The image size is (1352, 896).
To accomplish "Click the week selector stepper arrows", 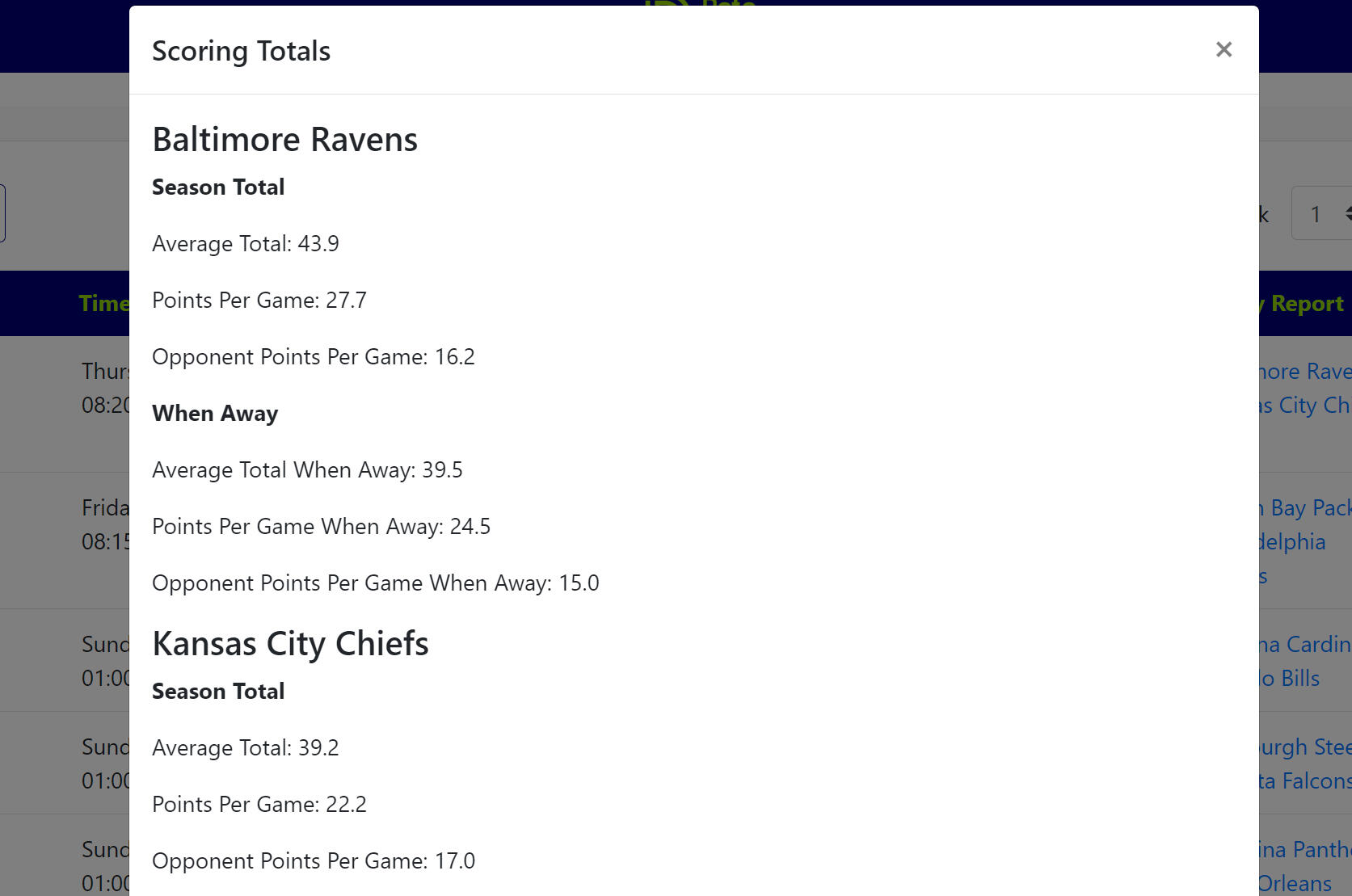I will 1346,214.
